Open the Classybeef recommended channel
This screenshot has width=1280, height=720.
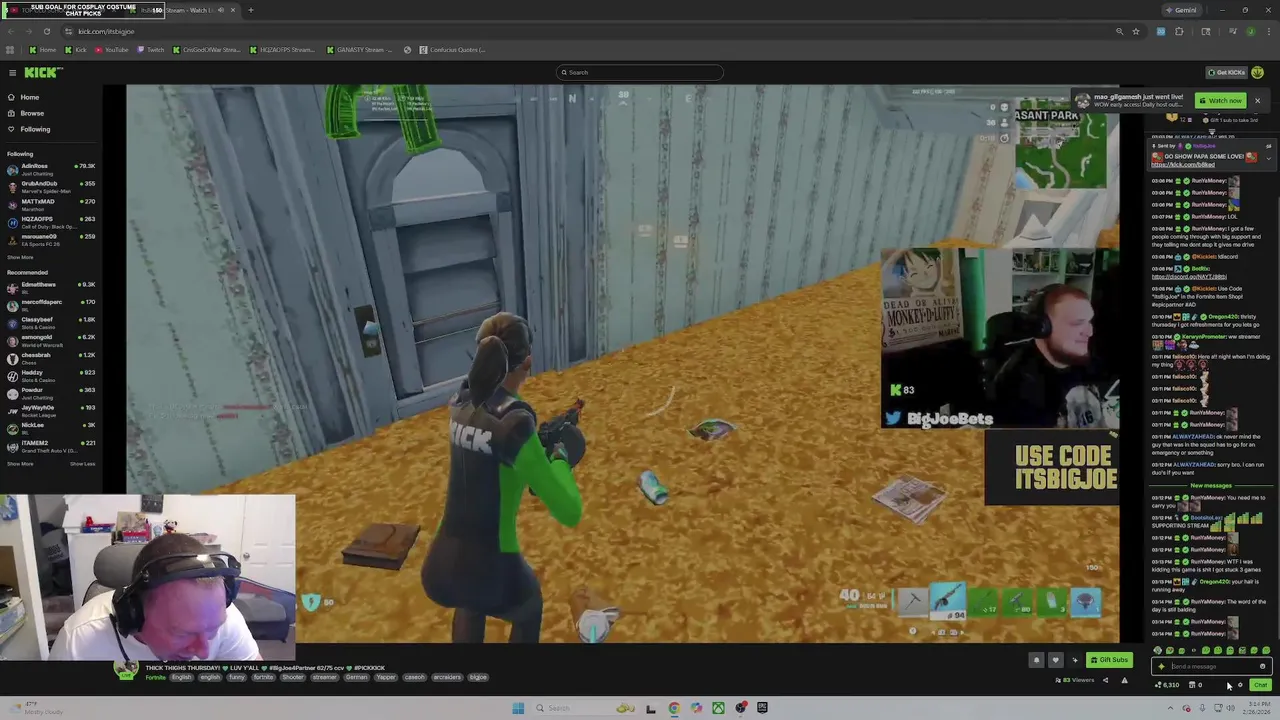click(x=51, y=323)
